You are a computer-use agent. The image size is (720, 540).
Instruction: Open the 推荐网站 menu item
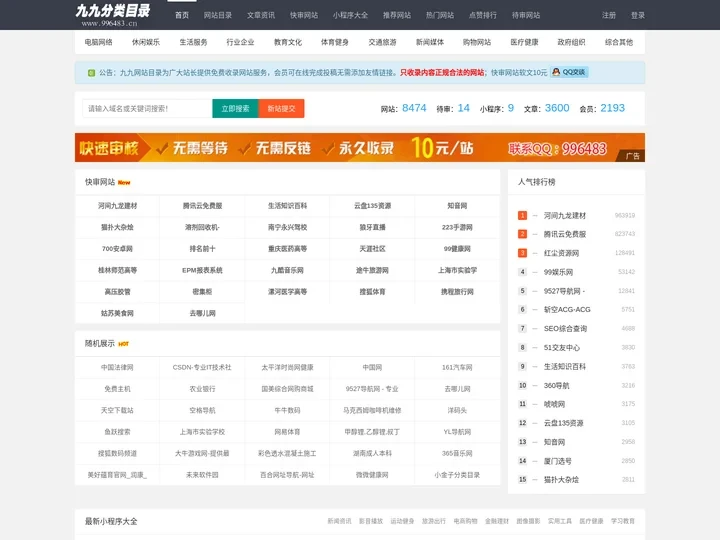pyautogui.click(x=397, y=15)
